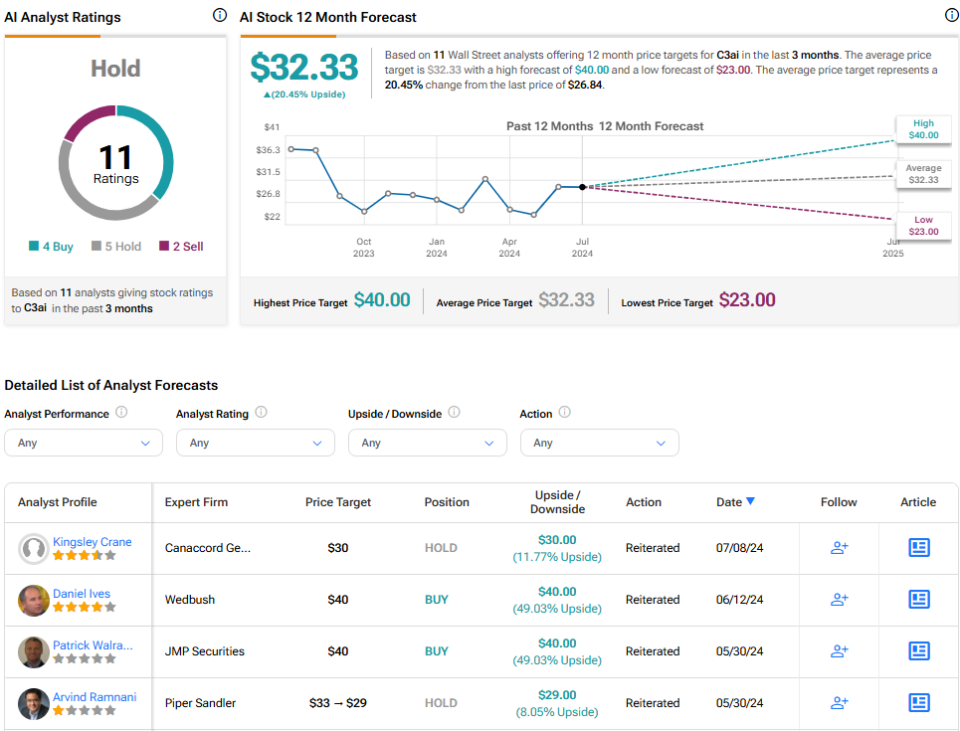This screenshot has width=960, height=731.
Task: Open article for Canaccord Genuity row
Action: point(918,547)
